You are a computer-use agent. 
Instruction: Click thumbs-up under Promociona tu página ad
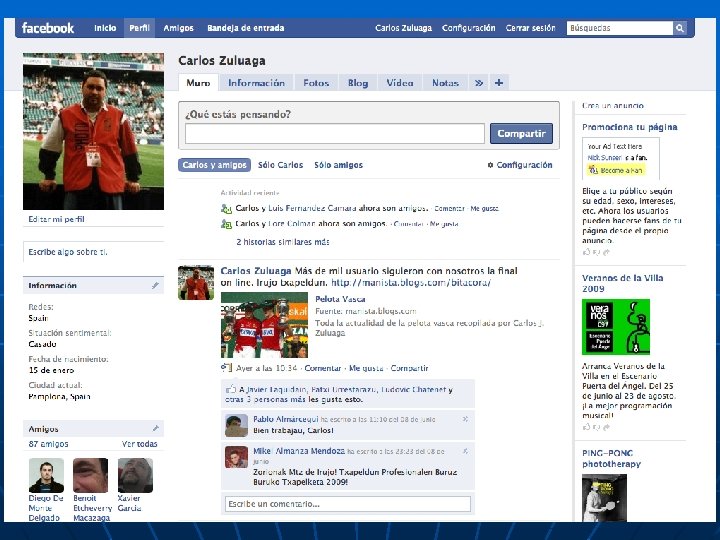(586, 252)
